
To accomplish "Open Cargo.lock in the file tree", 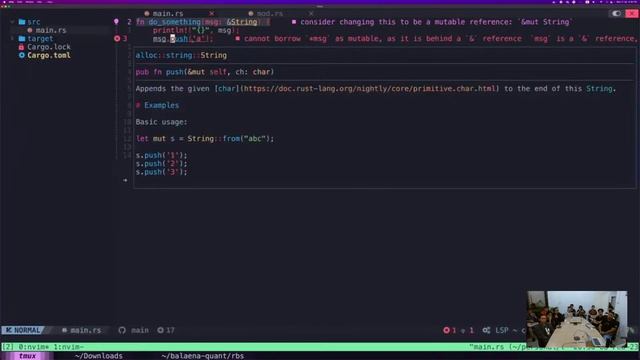I will point(49,47).
